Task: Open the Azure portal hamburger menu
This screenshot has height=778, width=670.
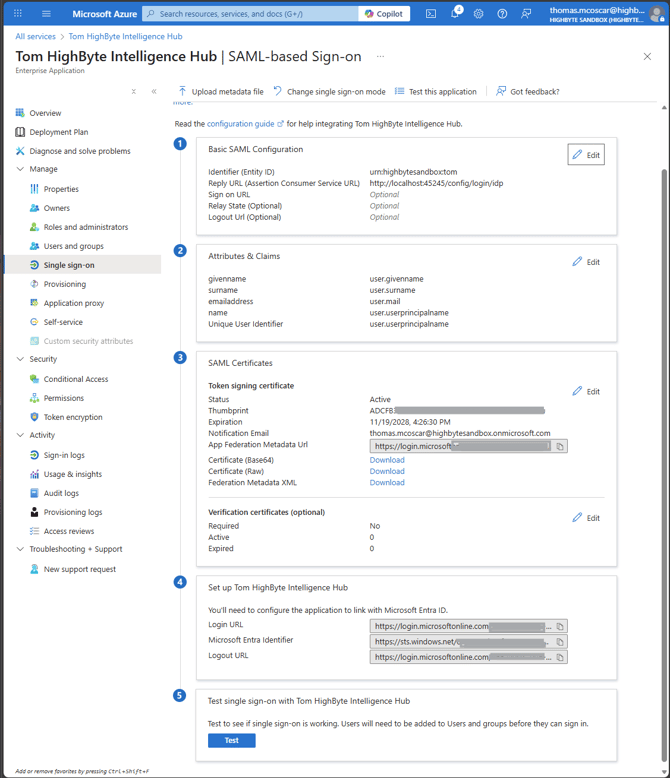Action: (x=46, y=14)
